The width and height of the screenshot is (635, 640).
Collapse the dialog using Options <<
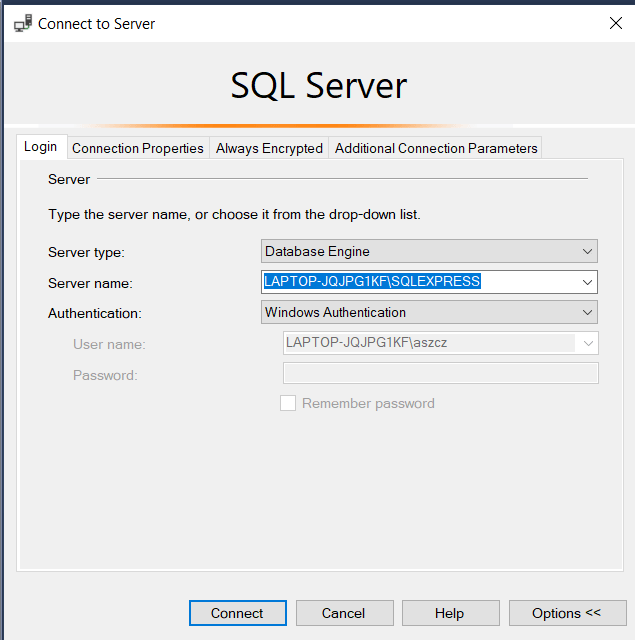click(x=567, y=613)
